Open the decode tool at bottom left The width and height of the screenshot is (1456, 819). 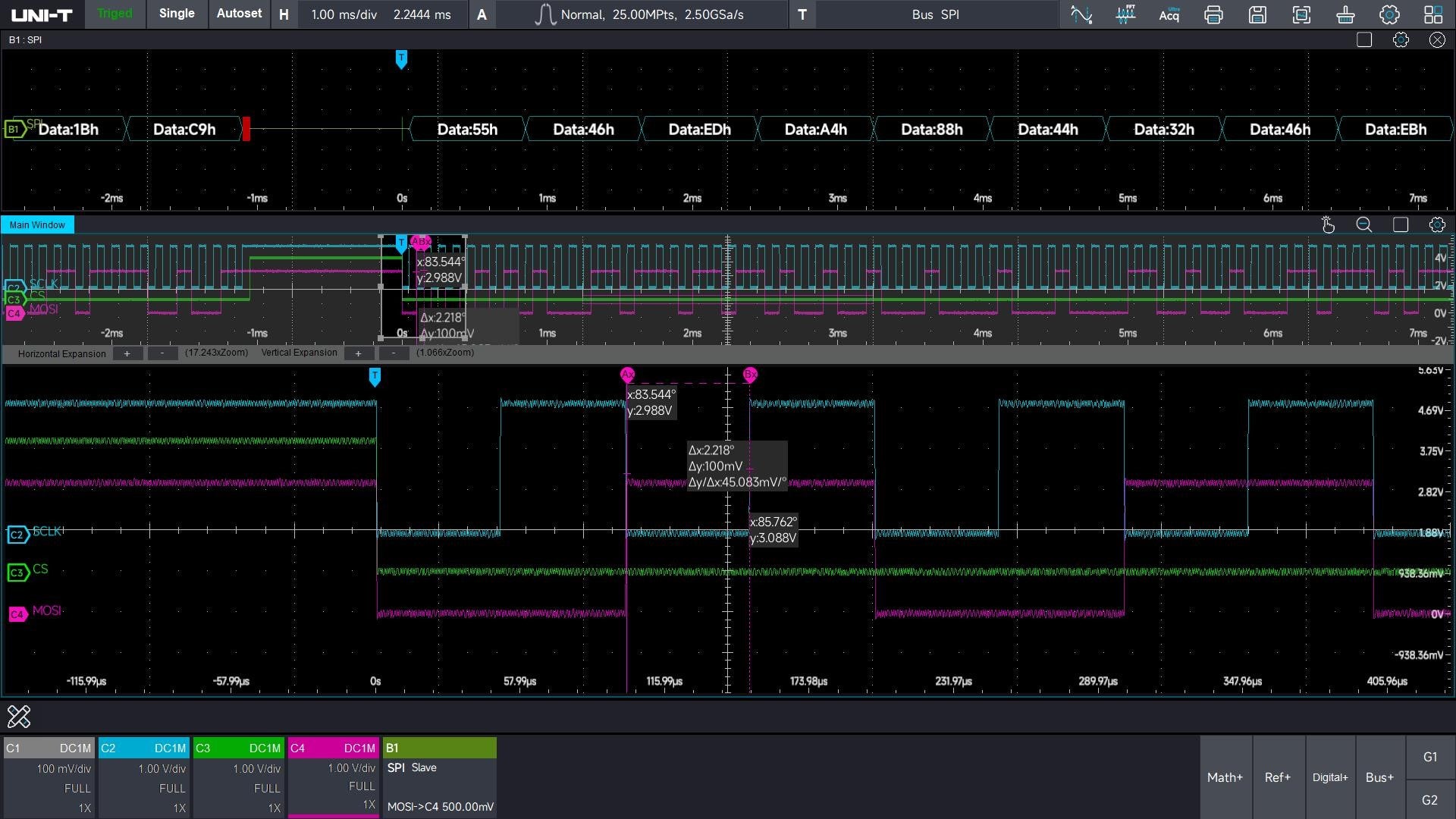click(x=19, y=716)
